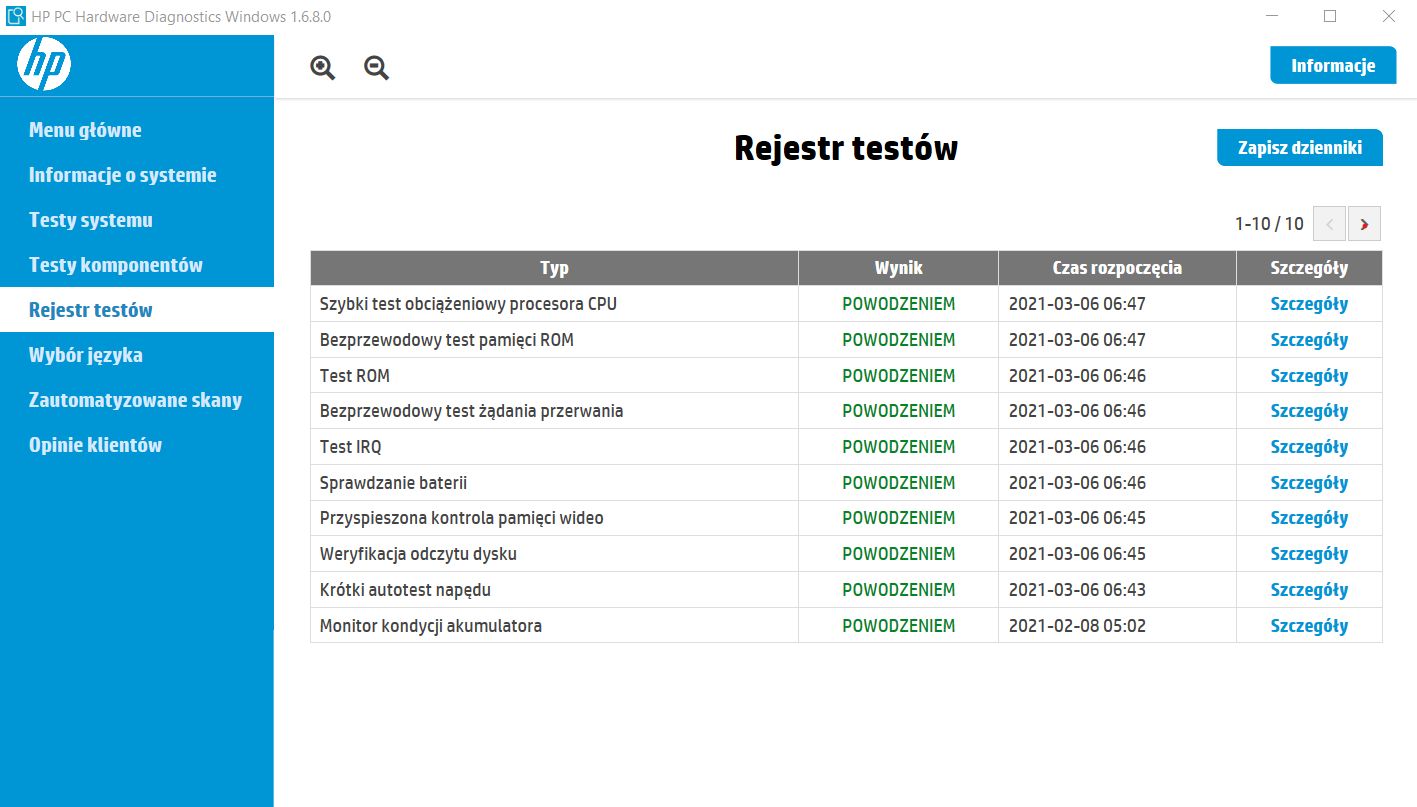Open Zautomatyzowane skany section
The image size is (1417, 807).
[x=137, y=400]
